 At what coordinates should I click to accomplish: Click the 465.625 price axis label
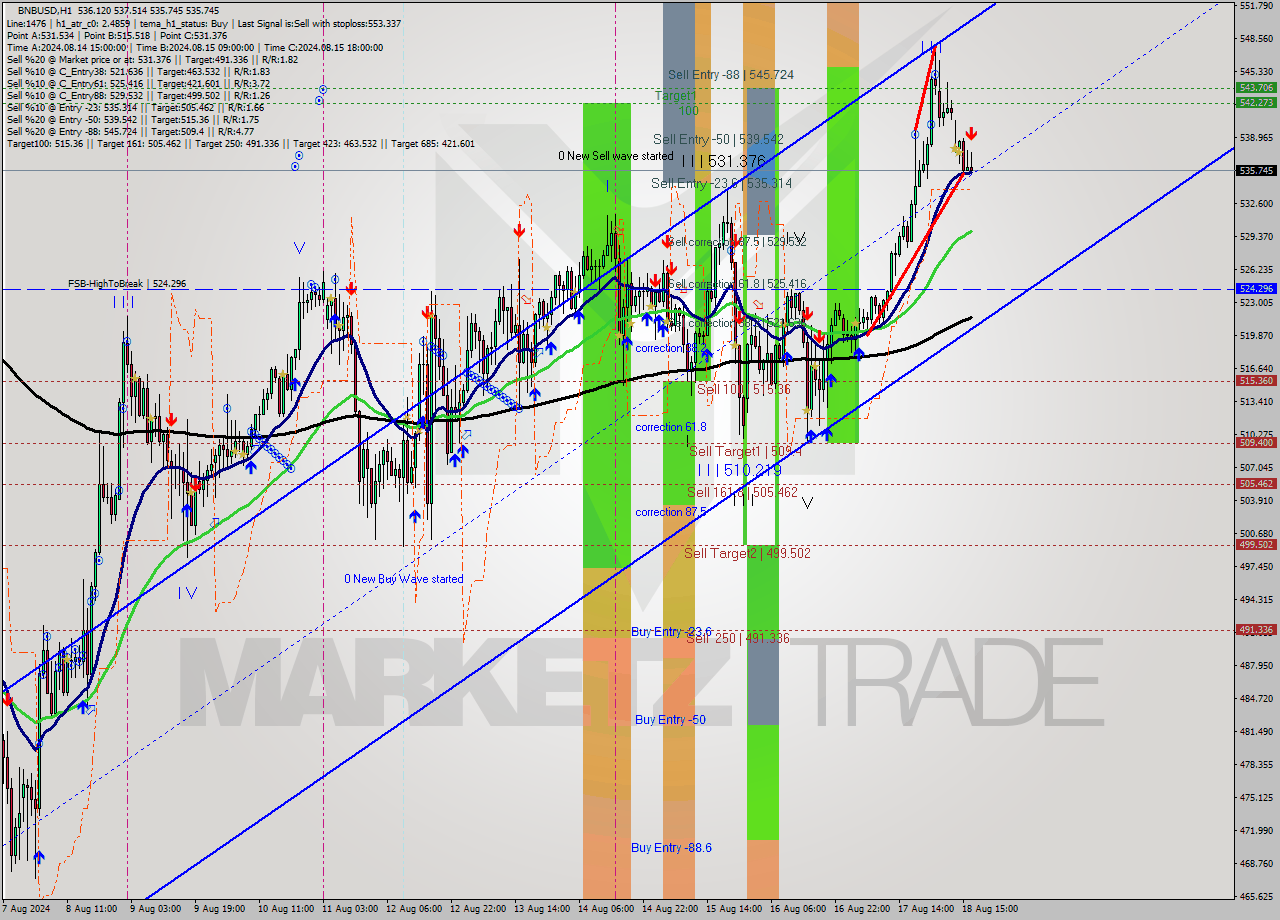tap(1256, 897)
